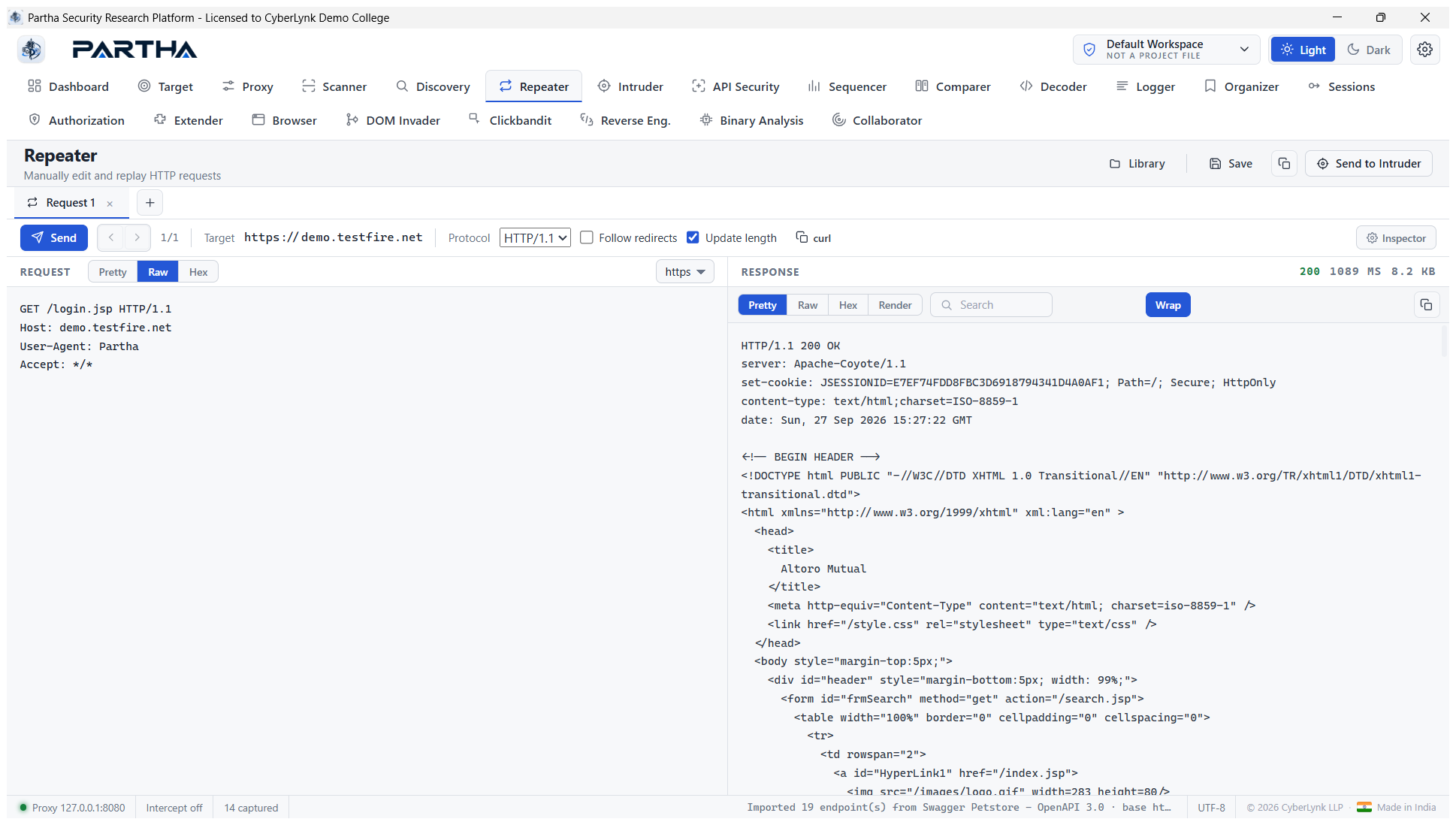Open the Target module

(165, 86)
